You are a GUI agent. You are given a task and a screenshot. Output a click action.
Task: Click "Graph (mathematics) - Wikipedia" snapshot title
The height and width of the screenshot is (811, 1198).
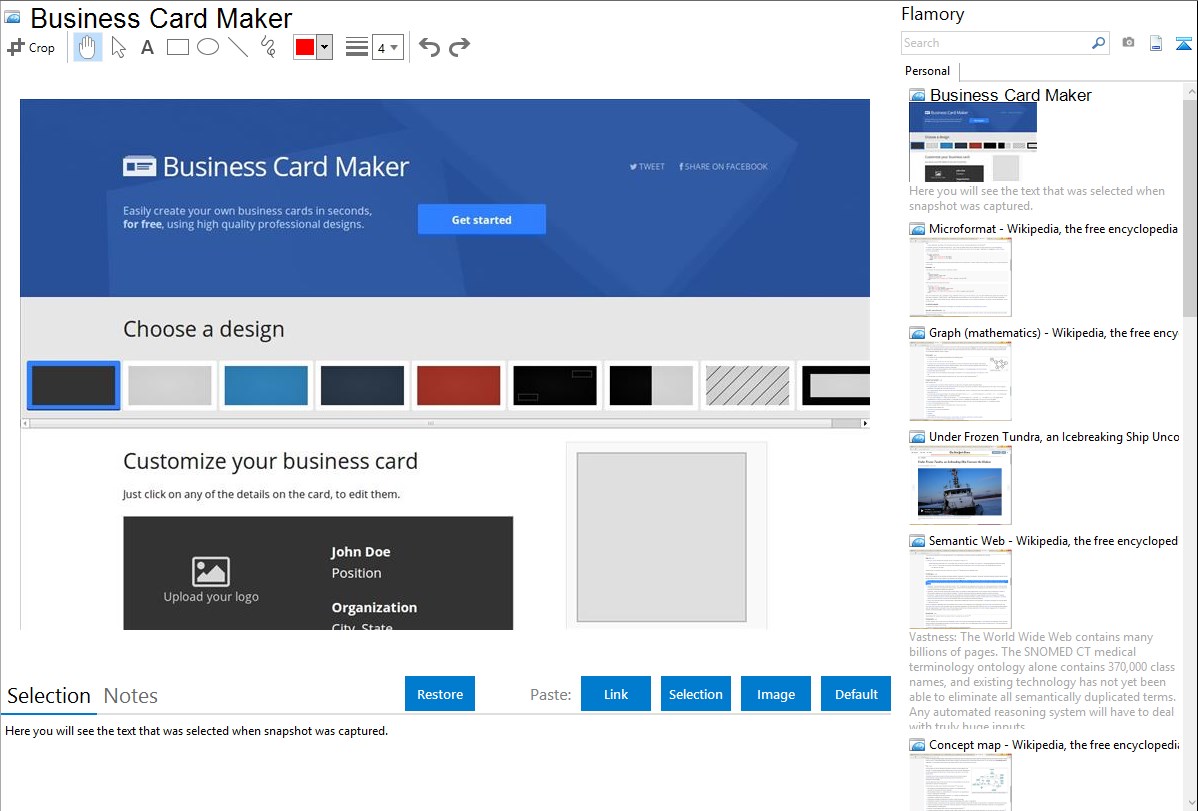pos(1054,333)
